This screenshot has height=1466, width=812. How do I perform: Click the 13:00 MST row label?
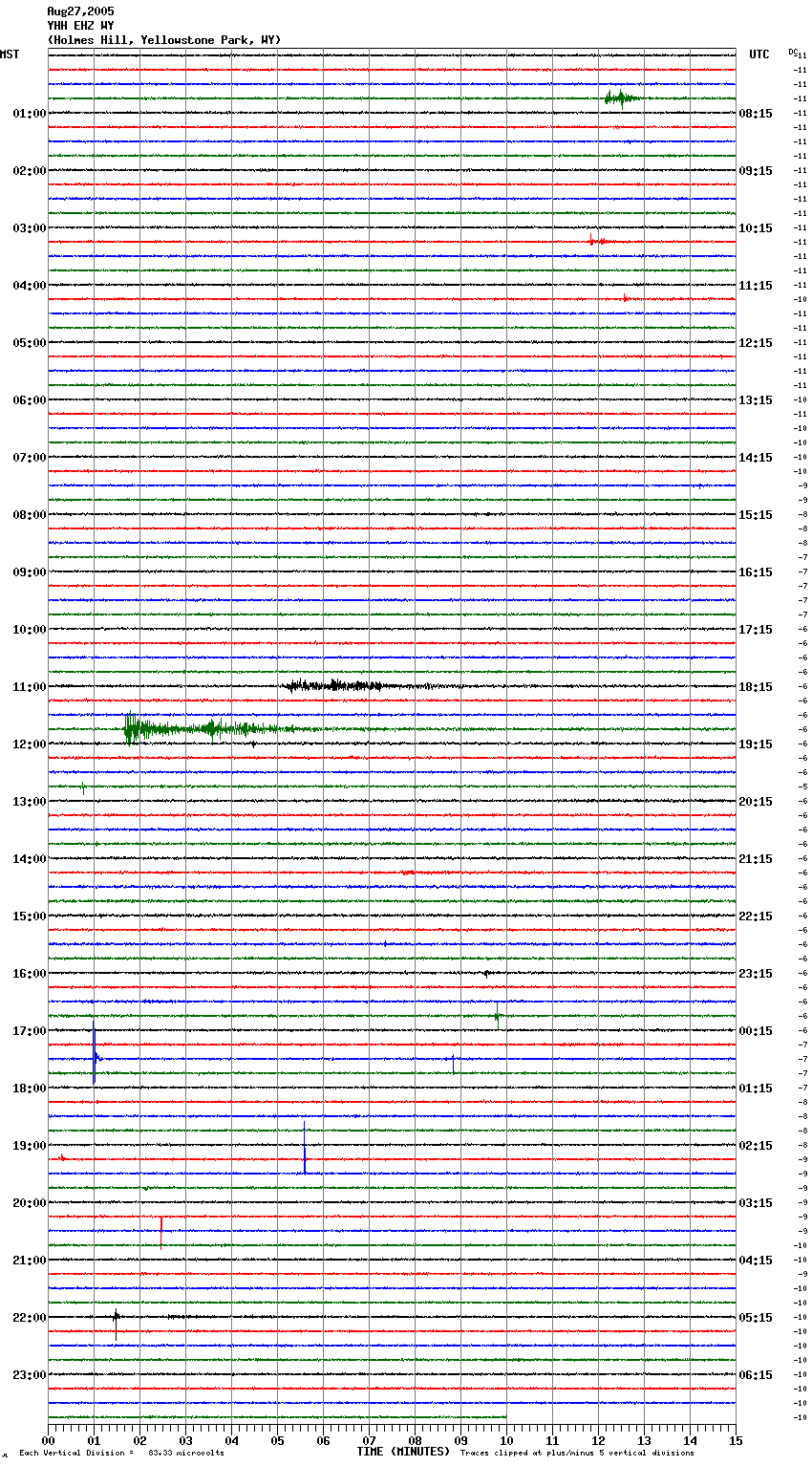pos(30,802)
